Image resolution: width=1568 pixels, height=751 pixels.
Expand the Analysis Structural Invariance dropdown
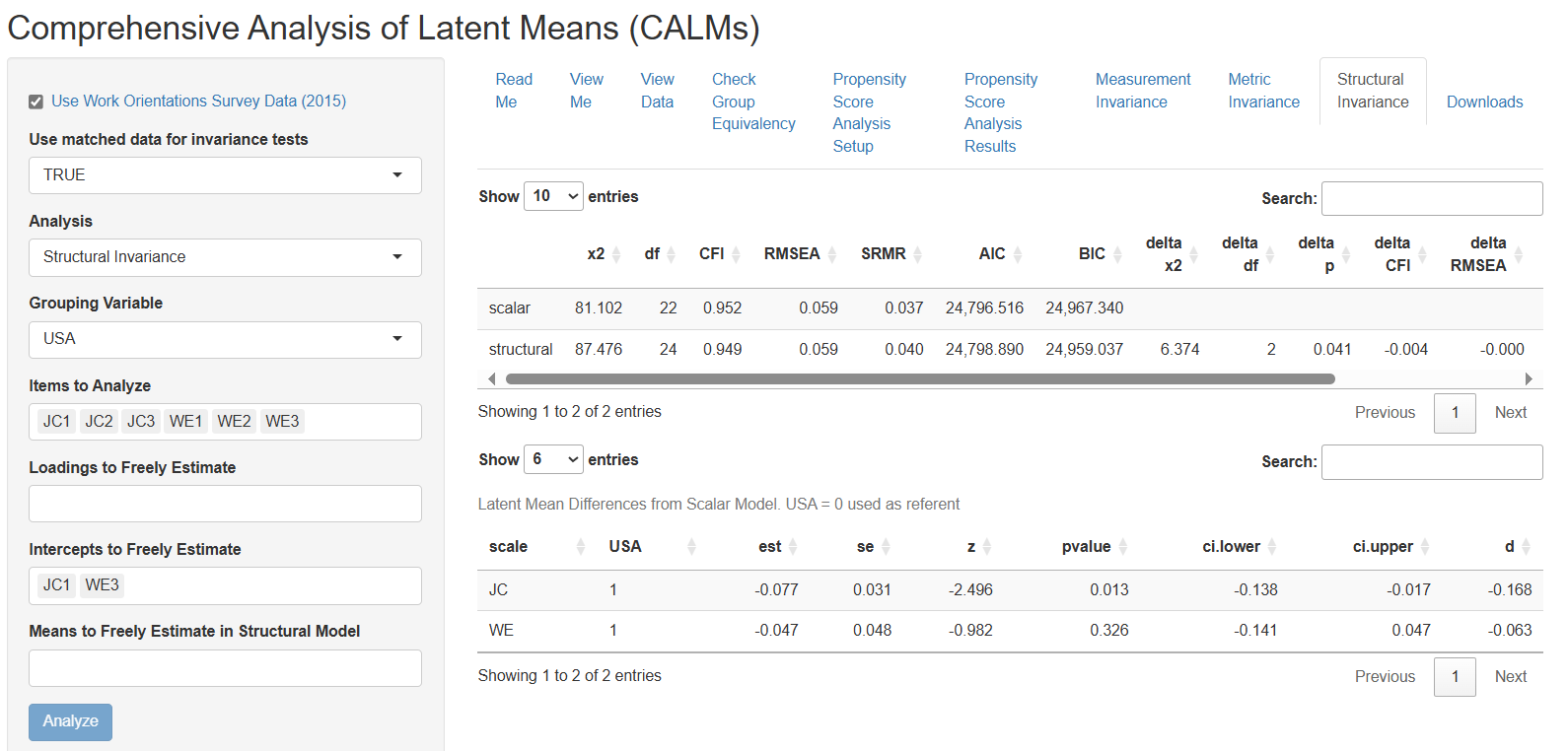point(225,257)
